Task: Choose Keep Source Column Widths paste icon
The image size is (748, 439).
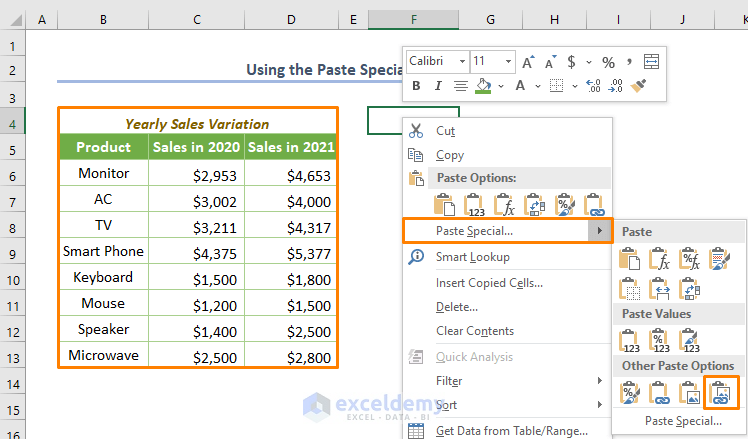Action: tap(660, 289)
